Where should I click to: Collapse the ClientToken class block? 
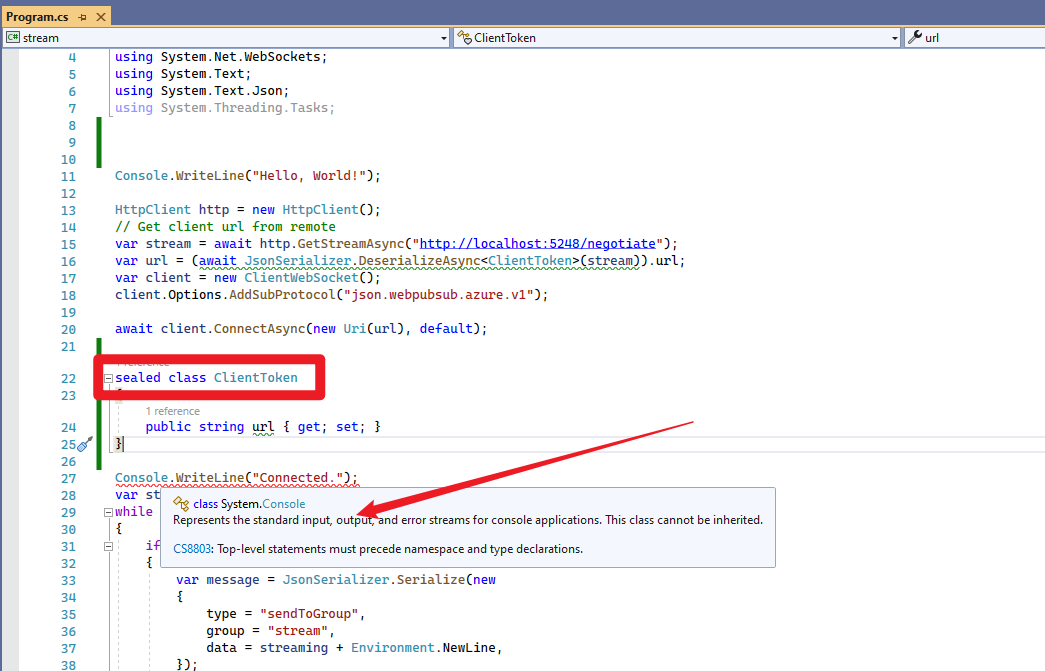tap(108, 378)
